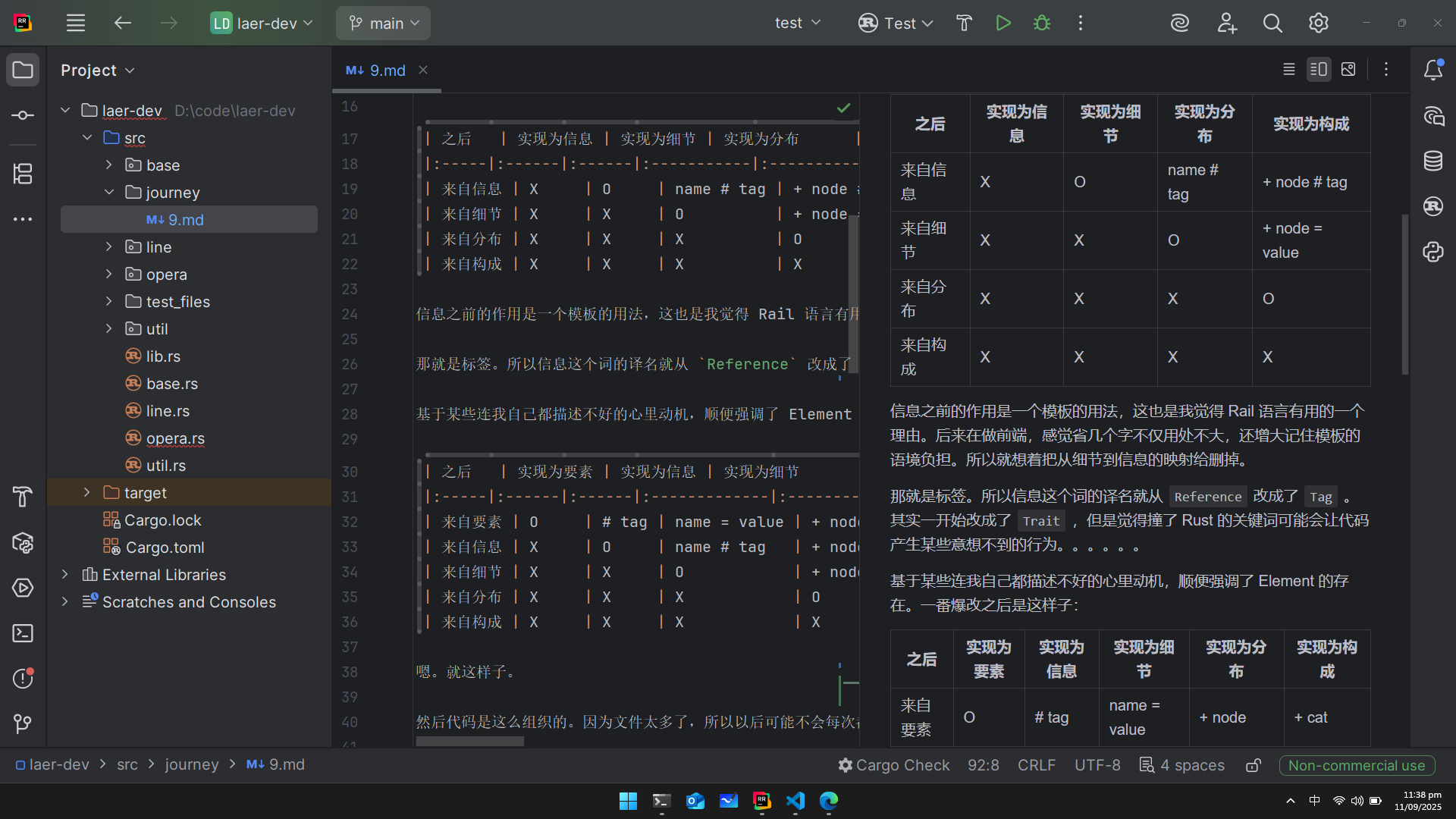Viewport: 1456px width, 819px height.
Task: Expand the target folder
Action: (x=87, y=493)
